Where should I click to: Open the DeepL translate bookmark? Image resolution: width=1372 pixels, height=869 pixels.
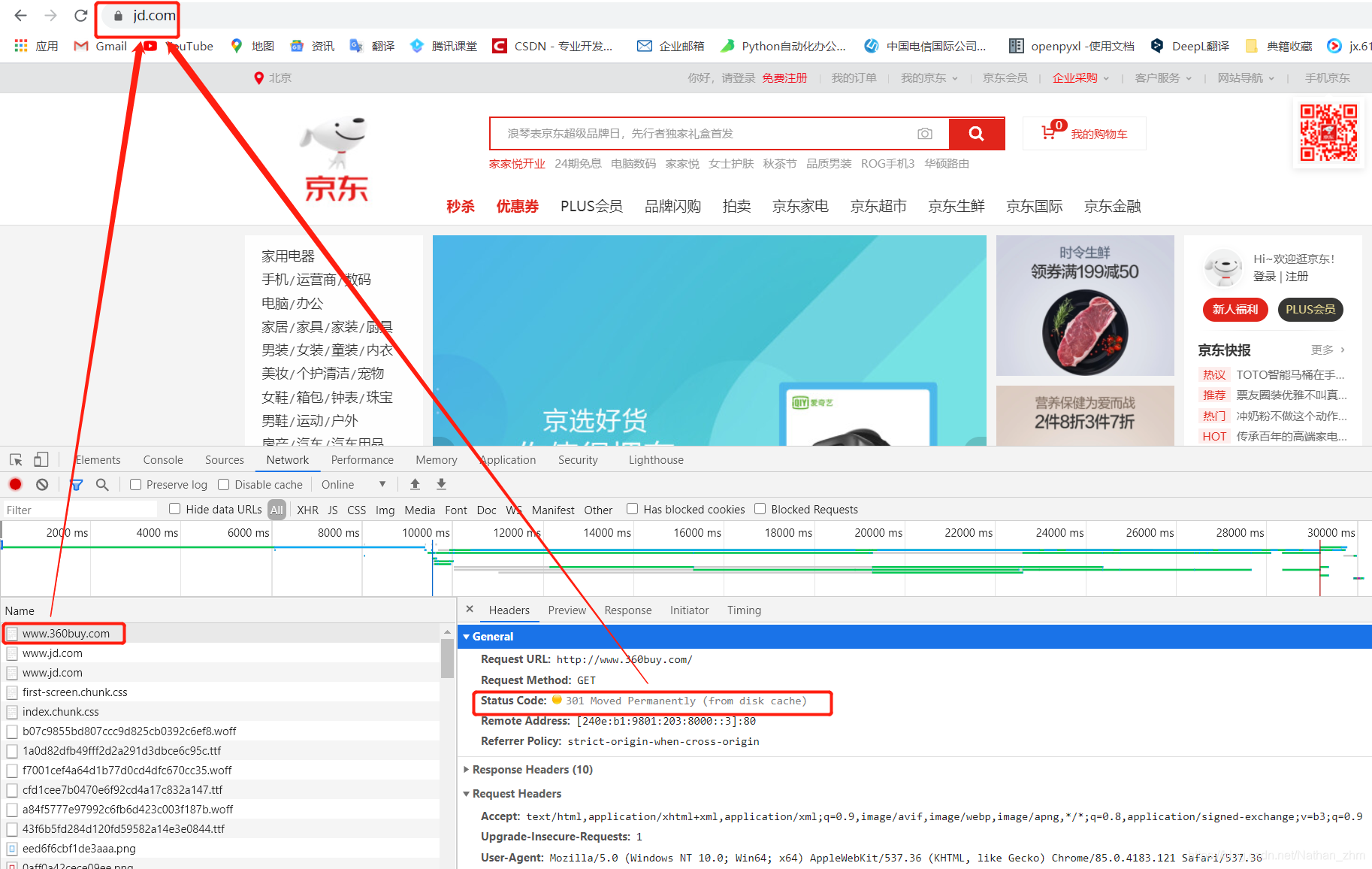click(1190, 46)
